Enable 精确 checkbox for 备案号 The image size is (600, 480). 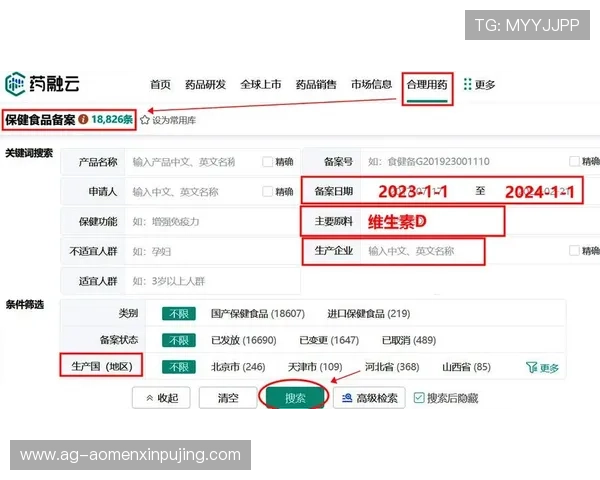pyautogui.click(x=574, y=161)
